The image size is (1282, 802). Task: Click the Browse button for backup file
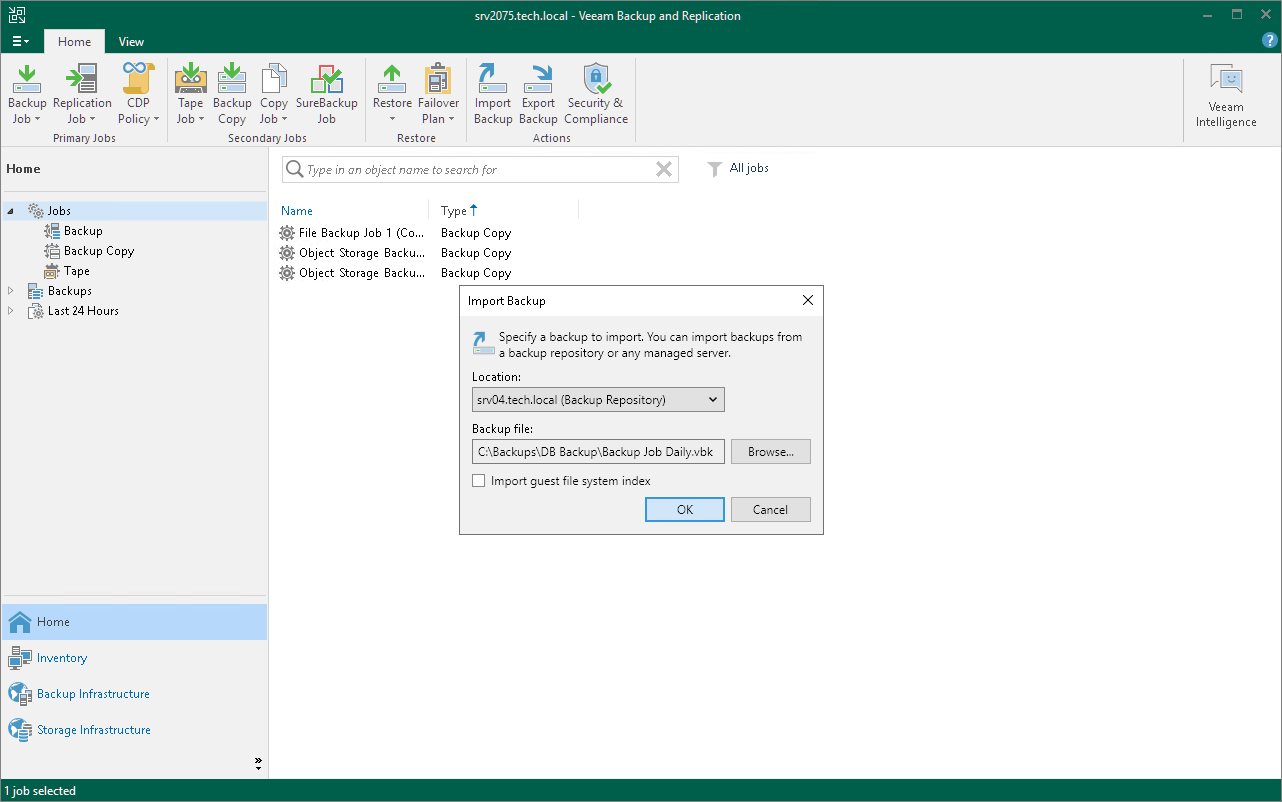(x=770, y=451)
